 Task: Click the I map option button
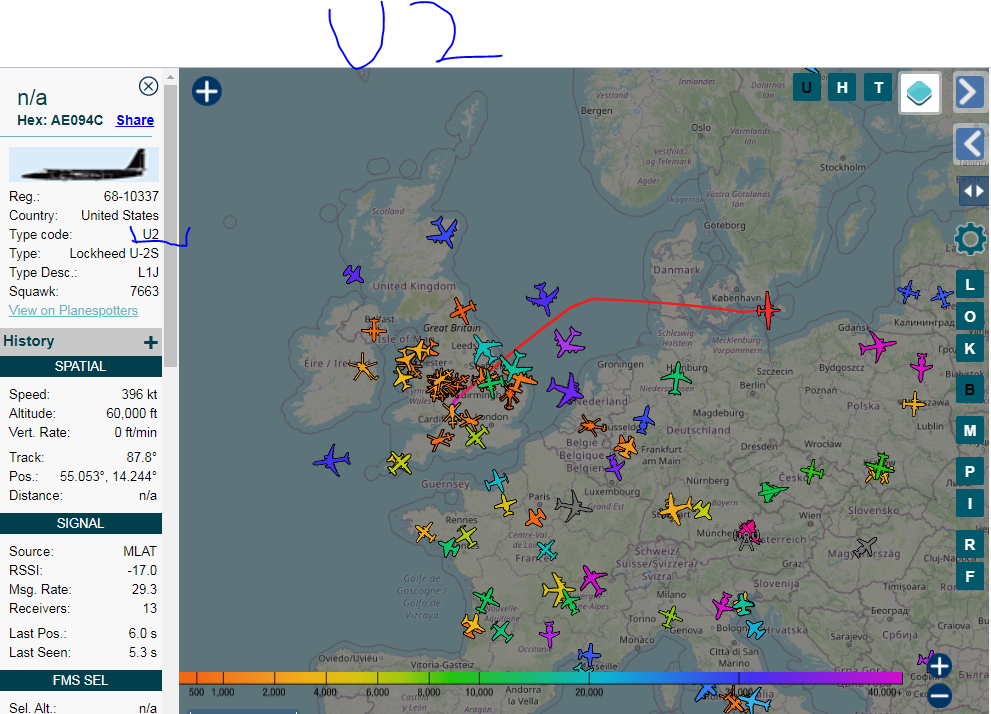[970, 504]
